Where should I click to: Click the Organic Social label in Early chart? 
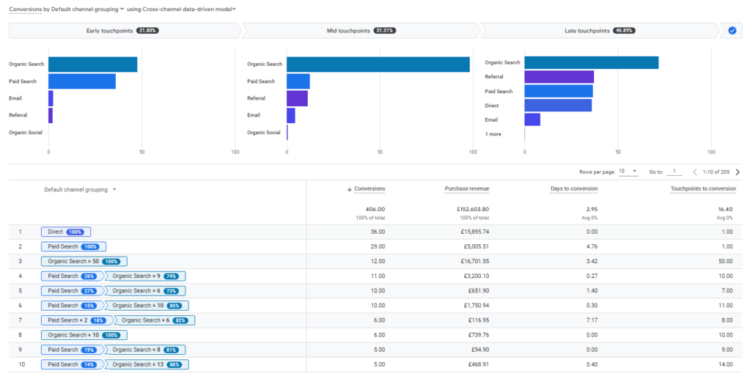click(25, 133)
